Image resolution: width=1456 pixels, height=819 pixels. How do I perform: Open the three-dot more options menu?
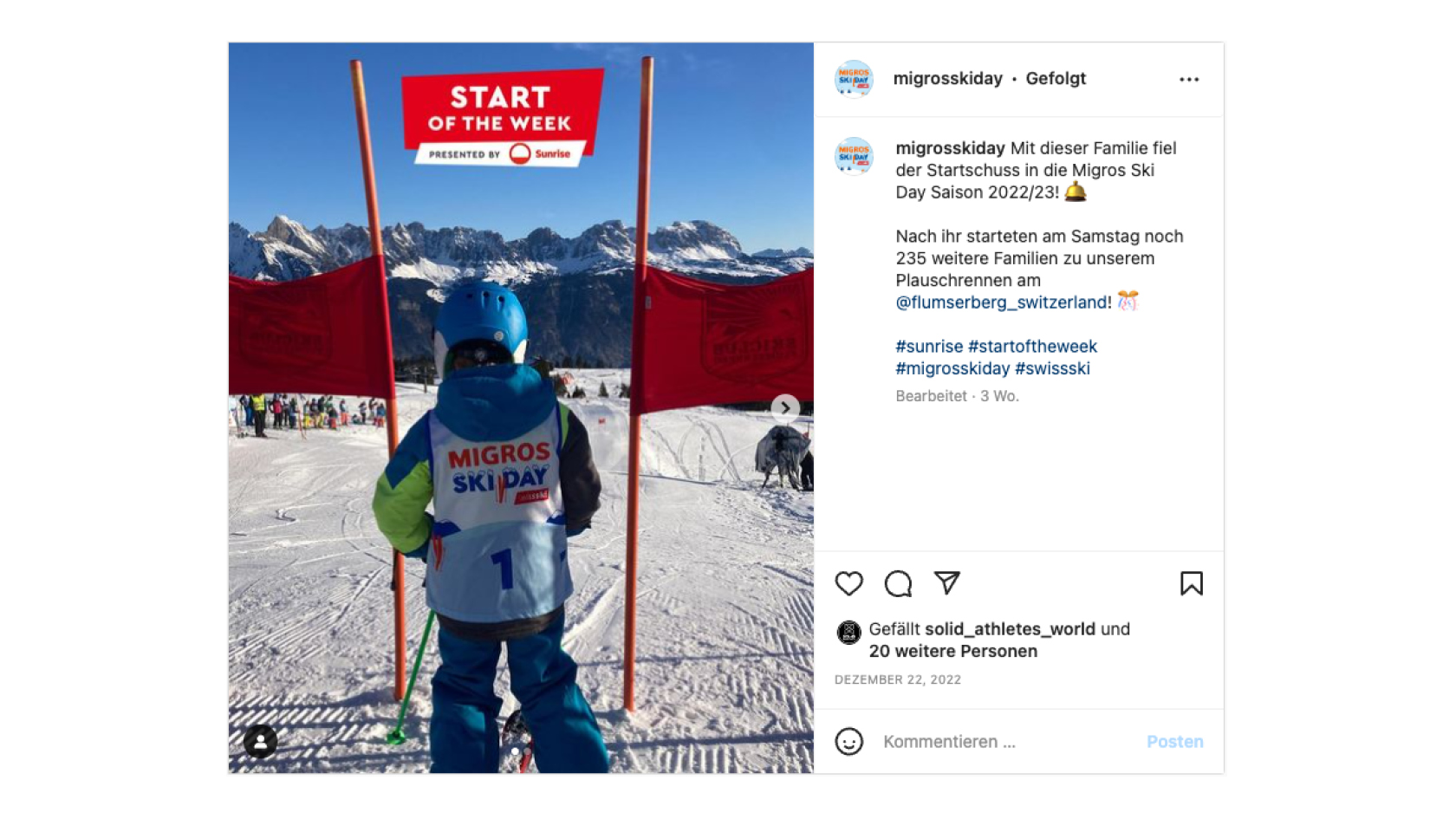1189,79
